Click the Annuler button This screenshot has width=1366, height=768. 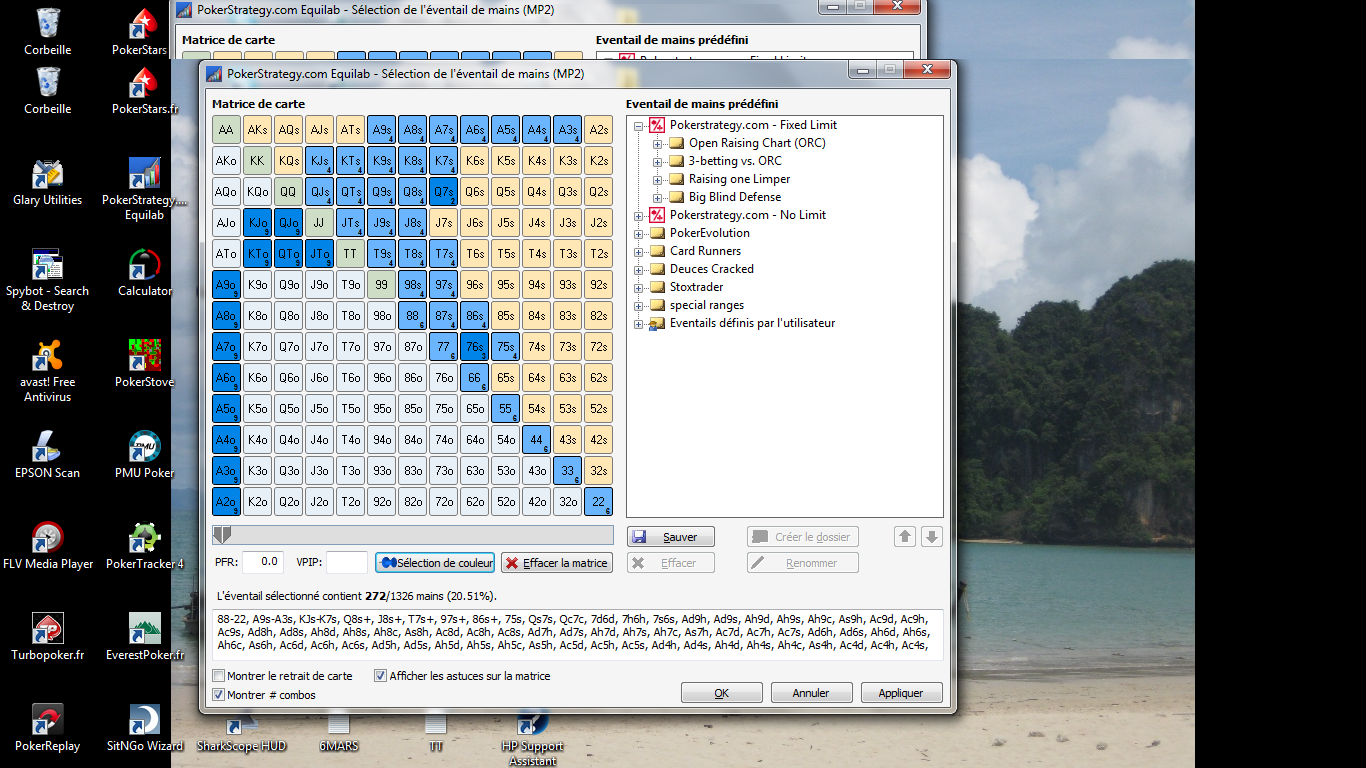(811, 693)
